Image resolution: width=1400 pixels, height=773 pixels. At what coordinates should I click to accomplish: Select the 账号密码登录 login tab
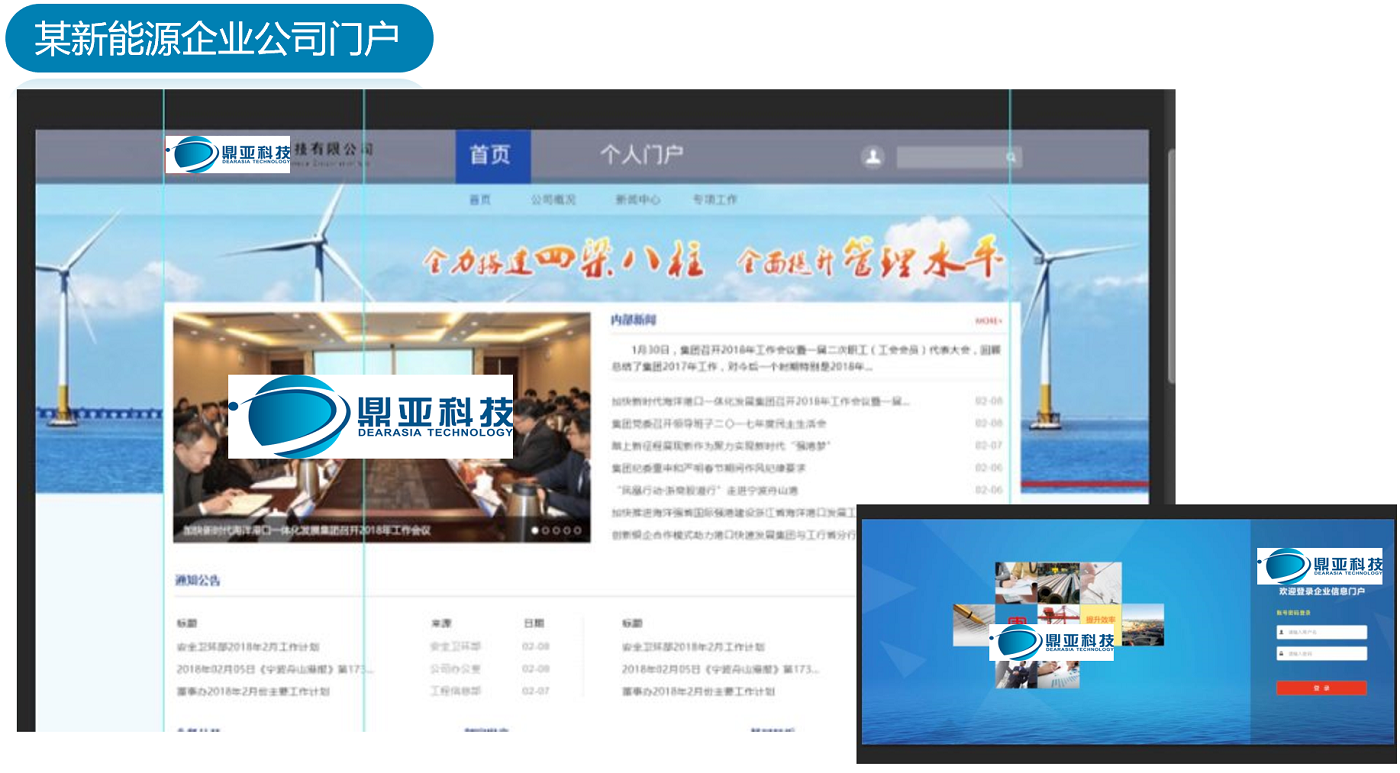click(1293, 612)
